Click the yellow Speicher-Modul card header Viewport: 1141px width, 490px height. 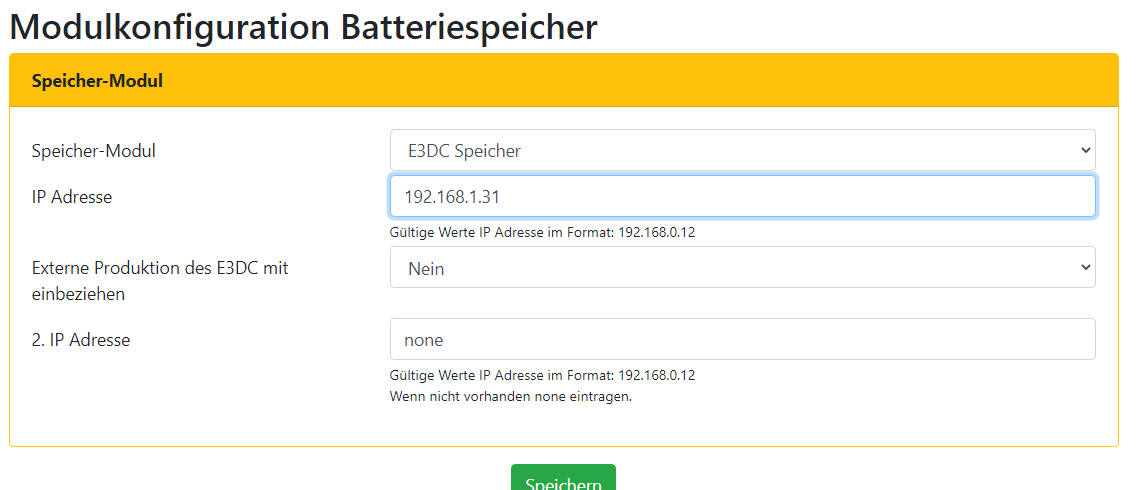pyautogui.click(x=563, y=81)
